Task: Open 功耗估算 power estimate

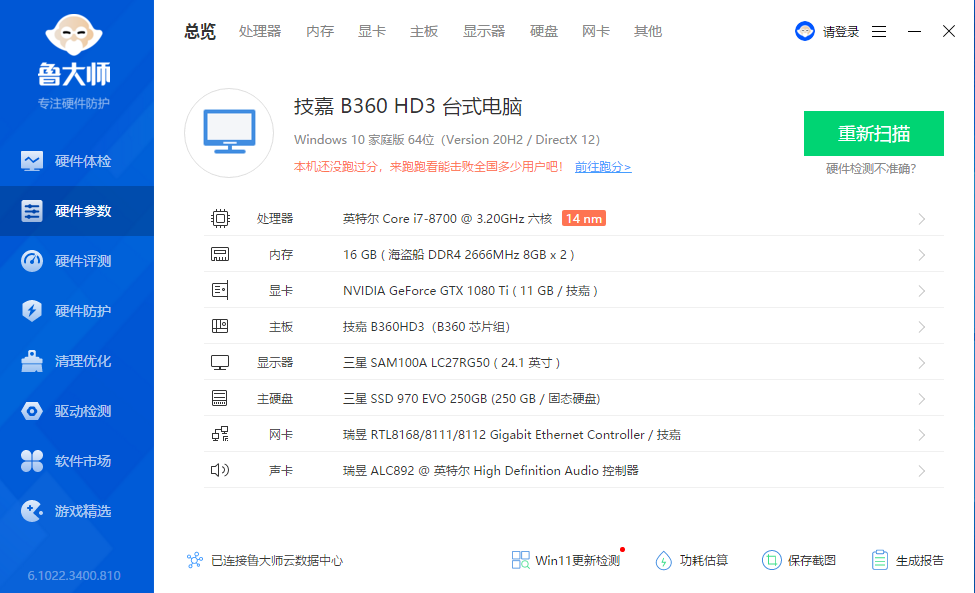Action: (691, 560)
